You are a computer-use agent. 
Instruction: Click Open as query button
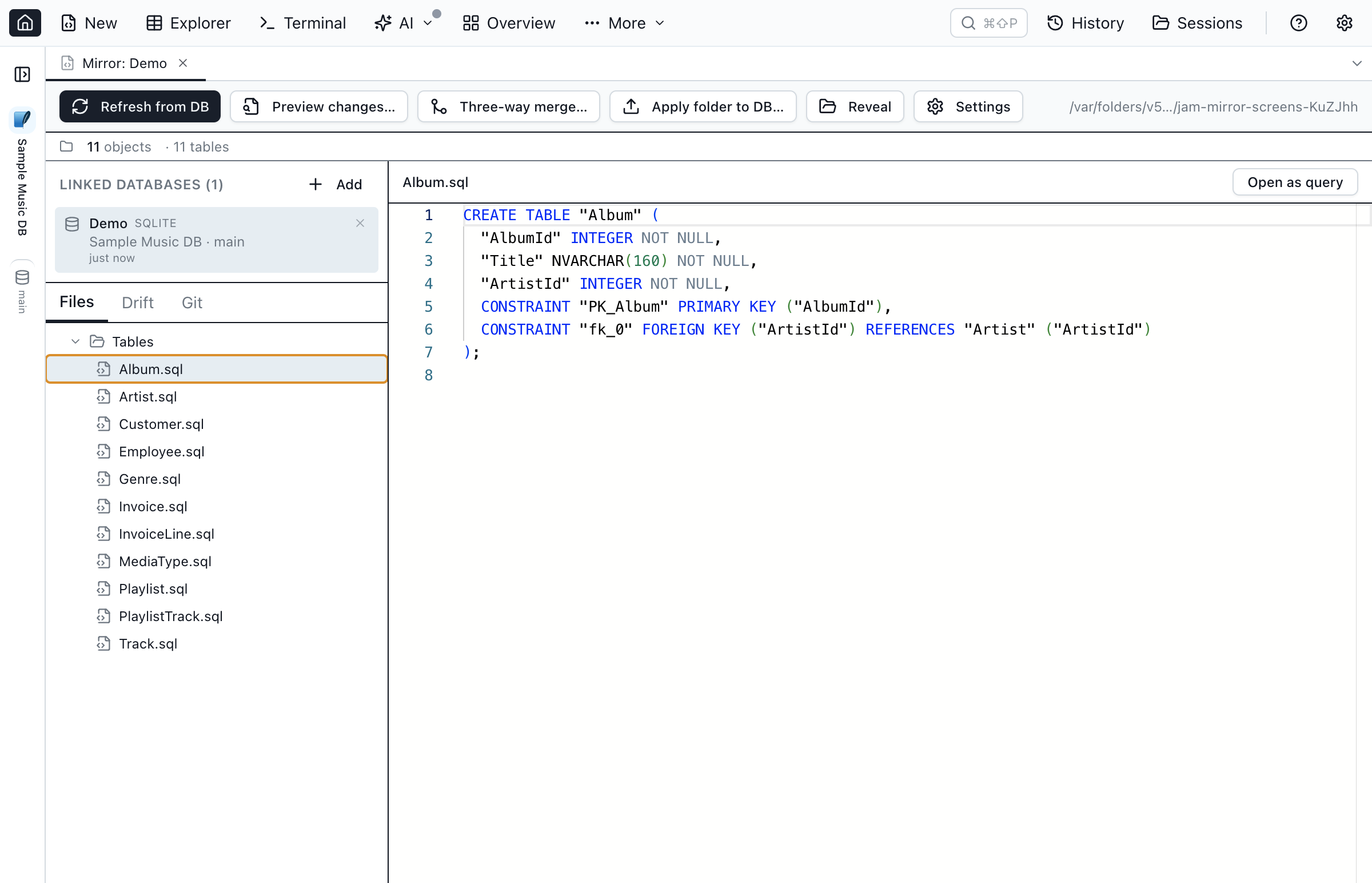(1295, 182)
